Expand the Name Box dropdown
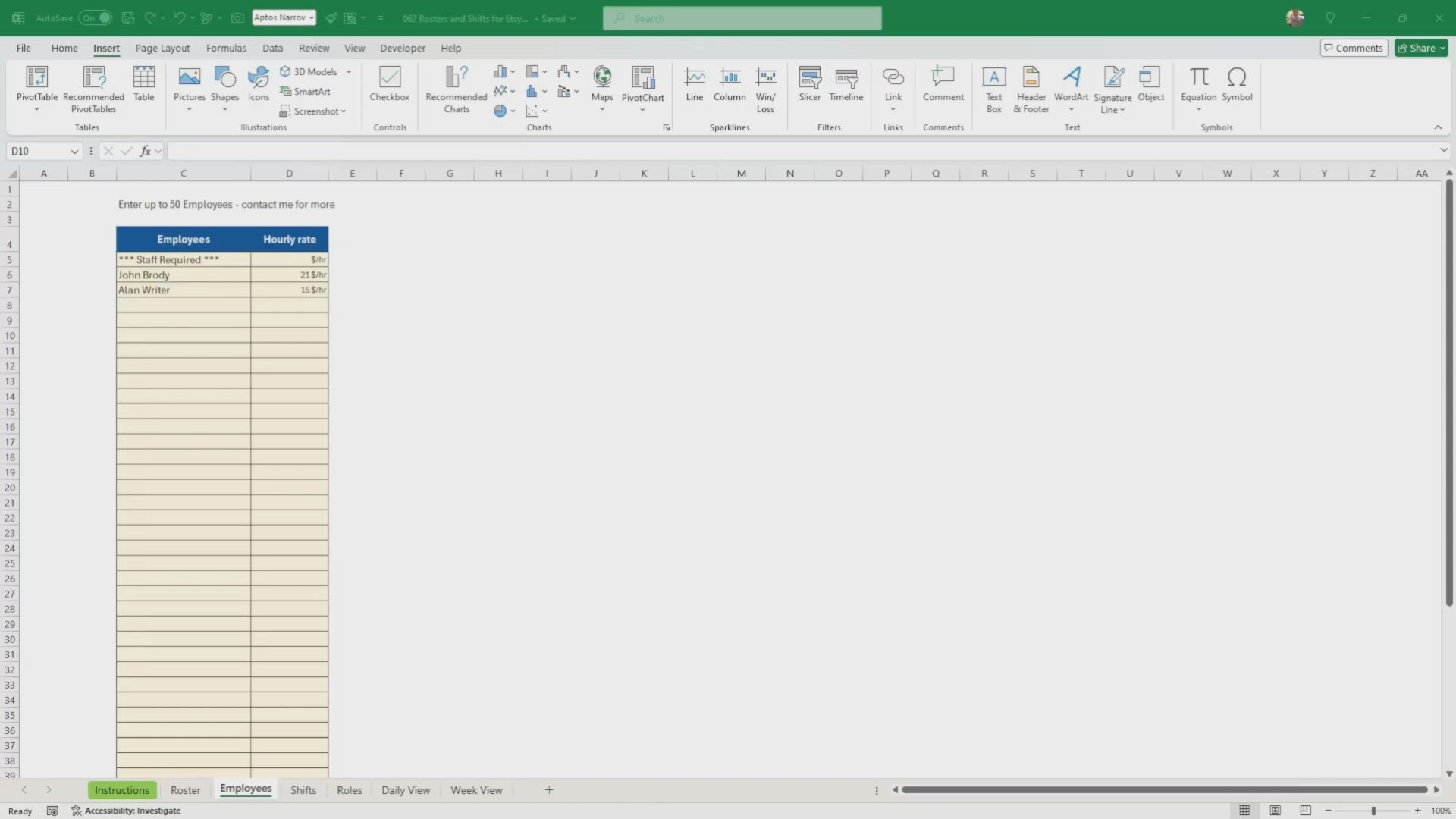1456x819 pixels. tap(74, 151)
